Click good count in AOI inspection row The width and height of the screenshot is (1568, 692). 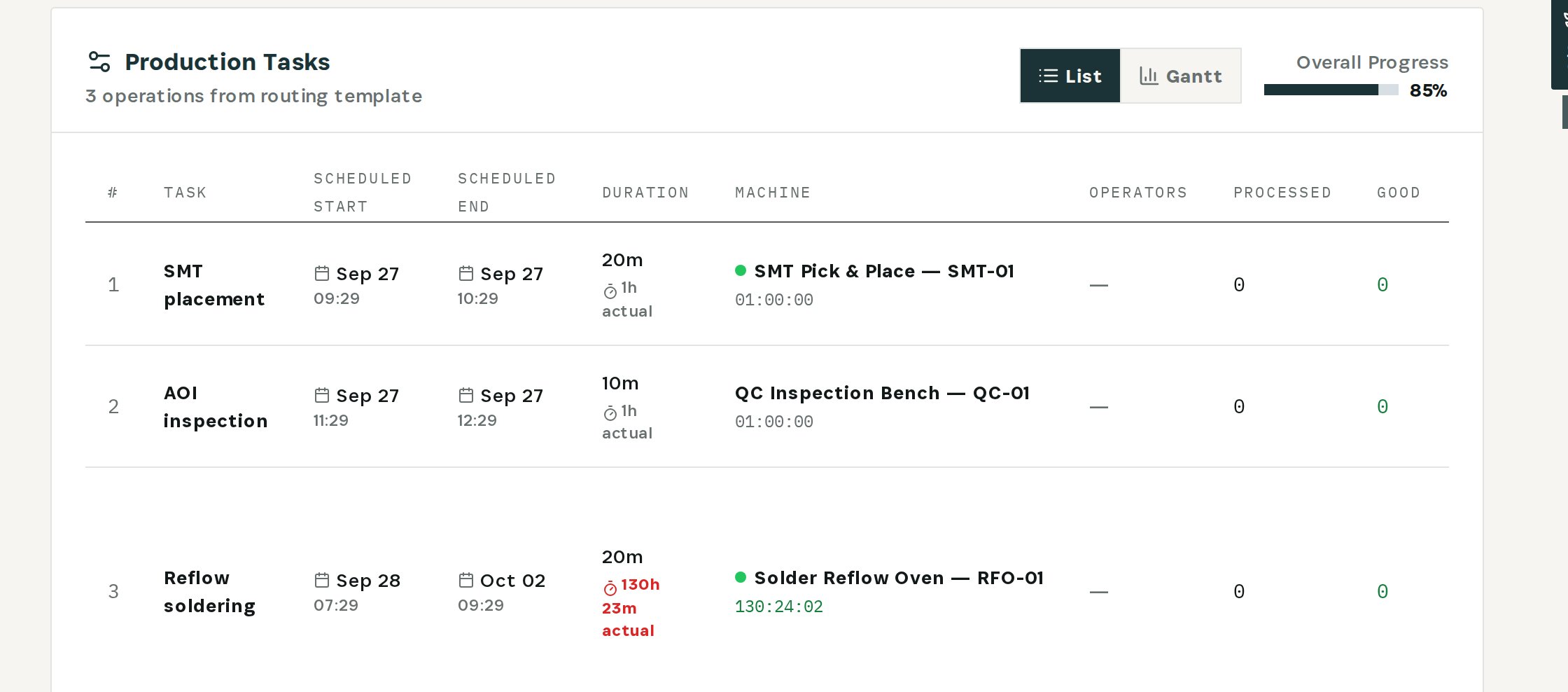click(x=1382, y=407)
